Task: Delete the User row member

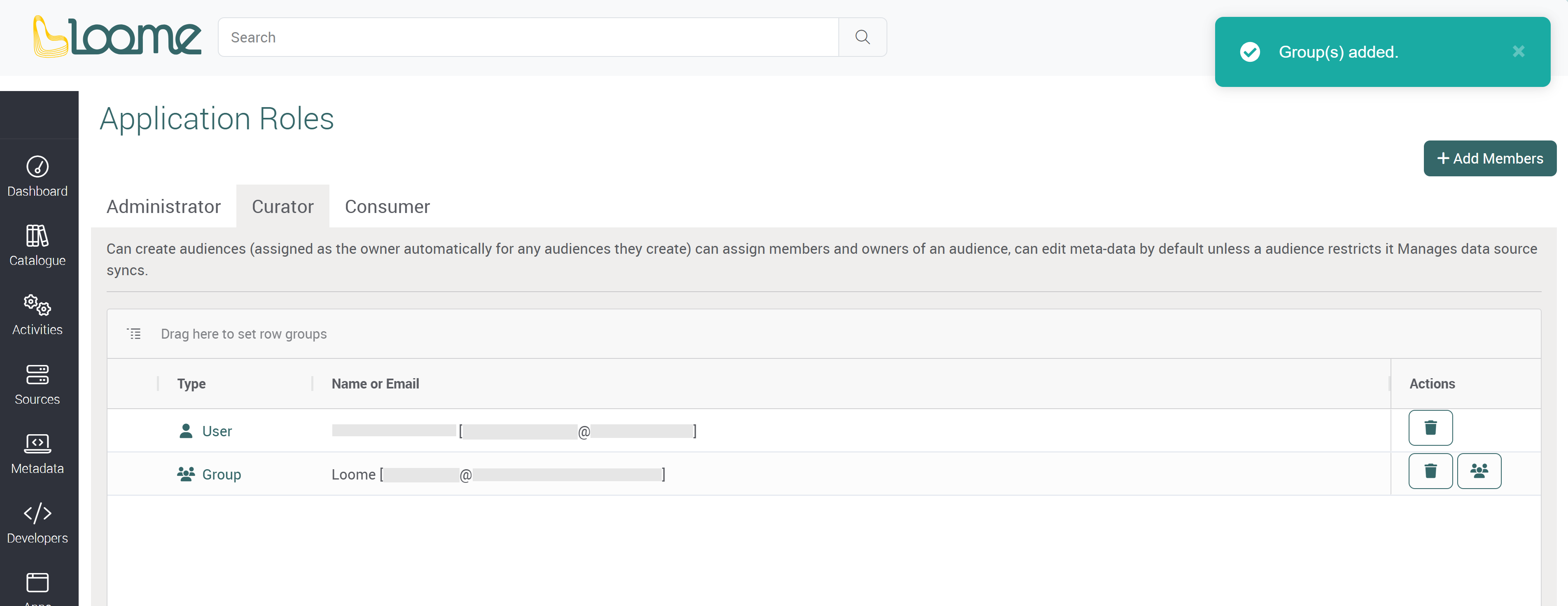Action: [x=1430, y=428]
